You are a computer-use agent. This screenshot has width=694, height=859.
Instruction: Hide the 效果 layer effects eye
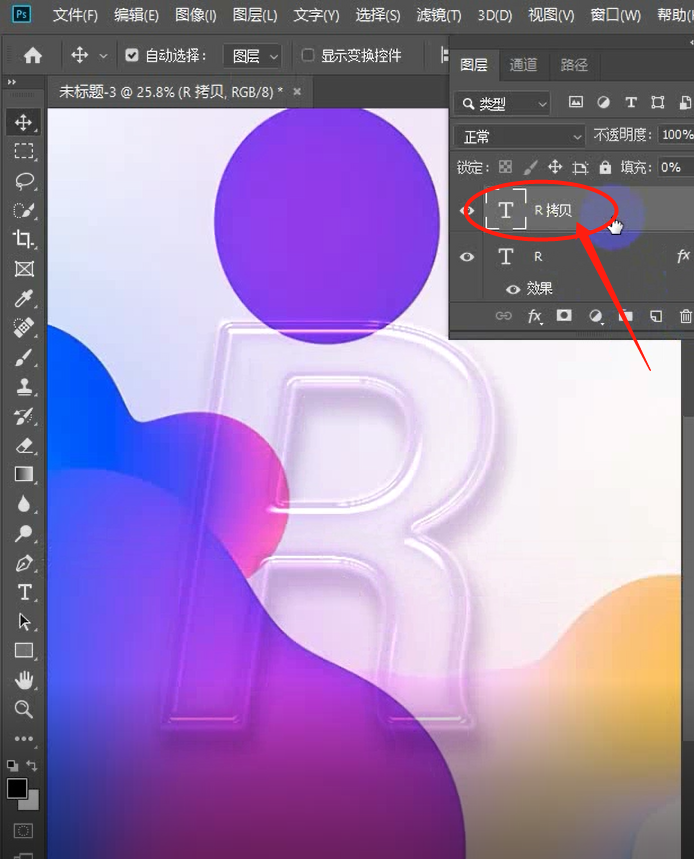(513, 289)
